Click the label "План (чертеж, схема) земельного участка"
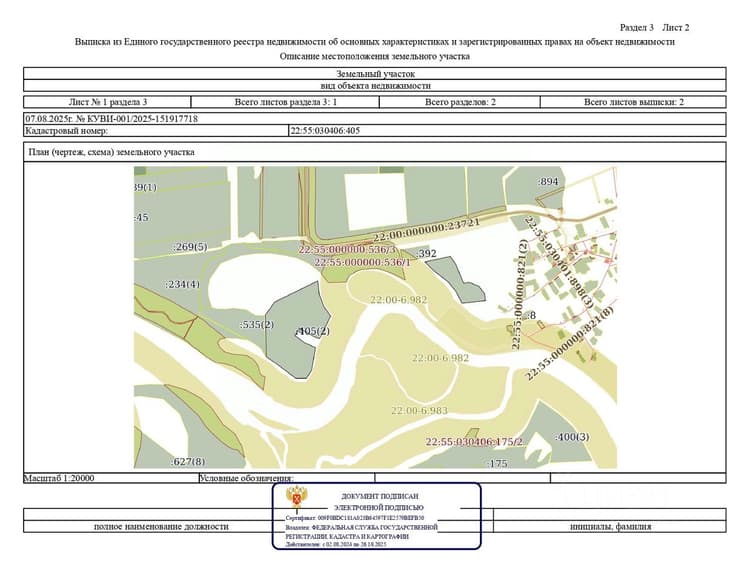Viewport: 750px width, 580px height. (x=111, y=152)
